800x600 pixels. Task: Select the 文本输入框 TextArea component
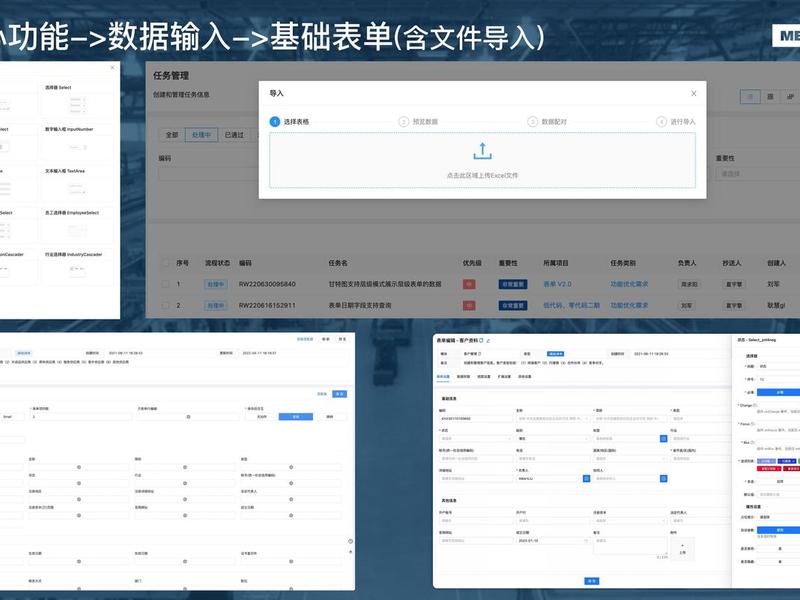click(x=77, y=183)
